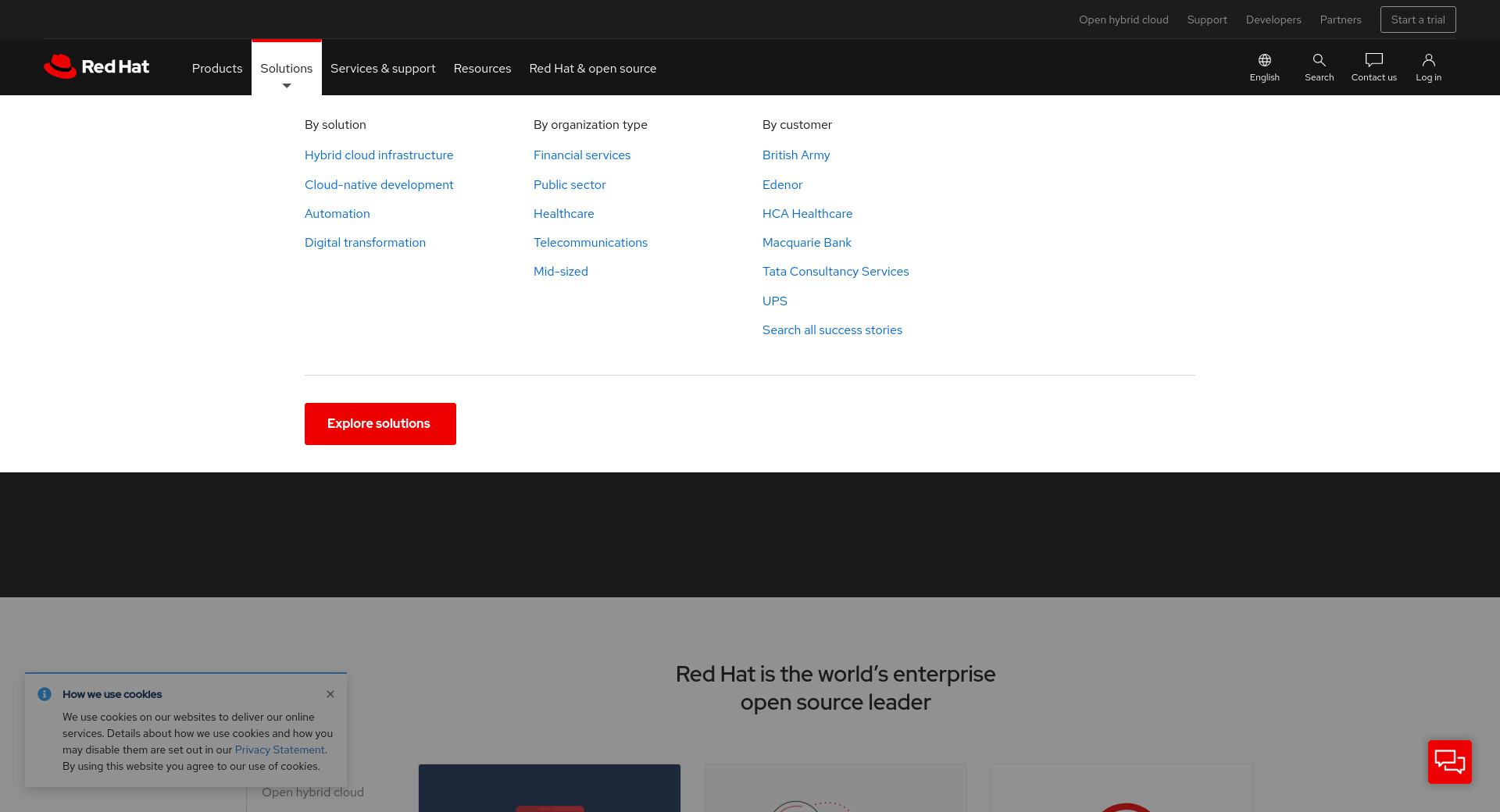Collapse the Solutions dropdown menu
Image resolution: width=1500 pixels, height=812 pixels.
coord(286,69)
